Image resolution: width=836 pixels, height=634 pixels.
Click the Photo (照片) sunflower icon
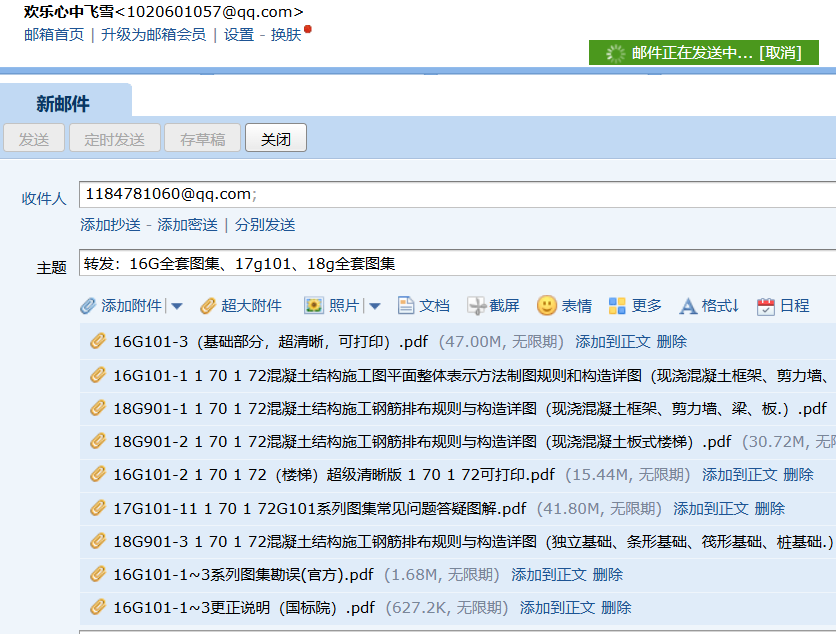[x=314, y=306]
